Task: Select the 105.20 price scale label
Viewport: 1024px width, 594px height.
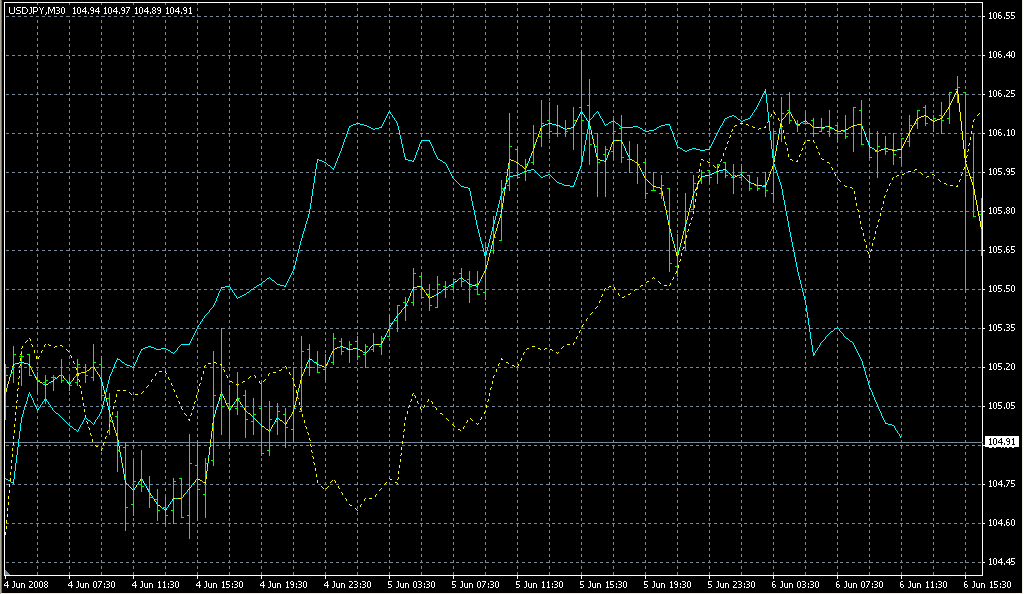Action: click(1001, 367)
